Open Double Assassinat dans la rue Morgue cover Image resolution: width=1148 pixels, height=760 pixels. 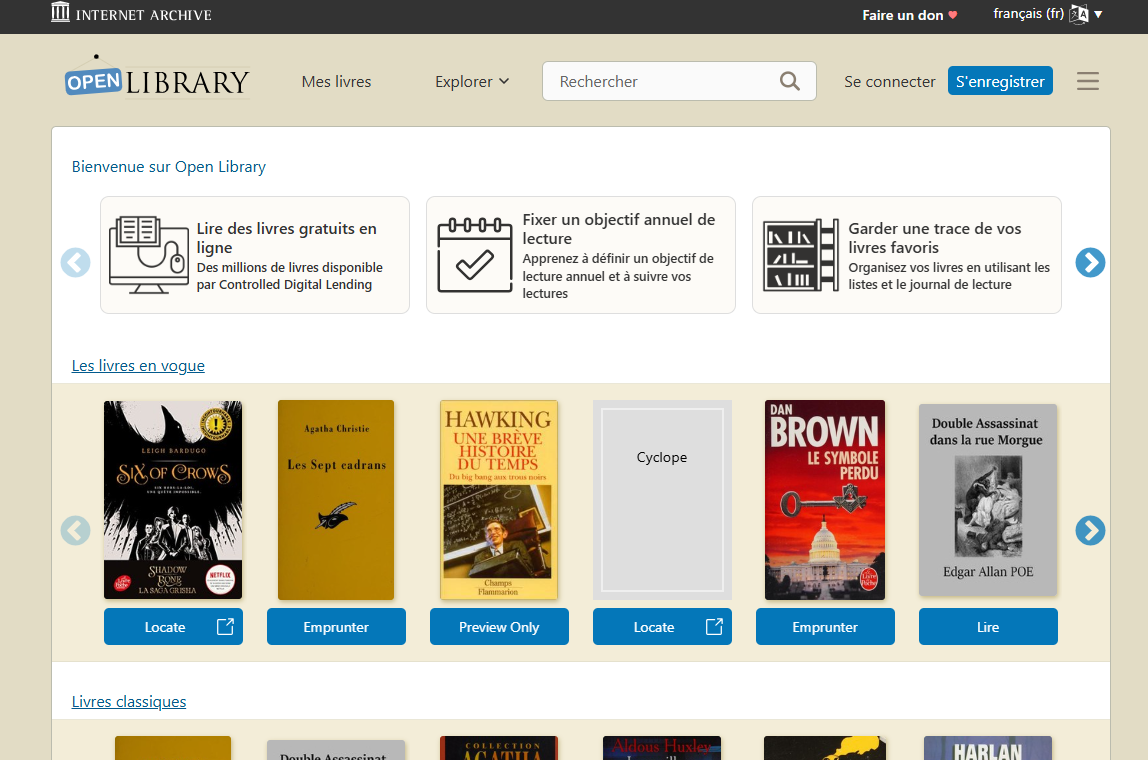click(x=988, y=500)
